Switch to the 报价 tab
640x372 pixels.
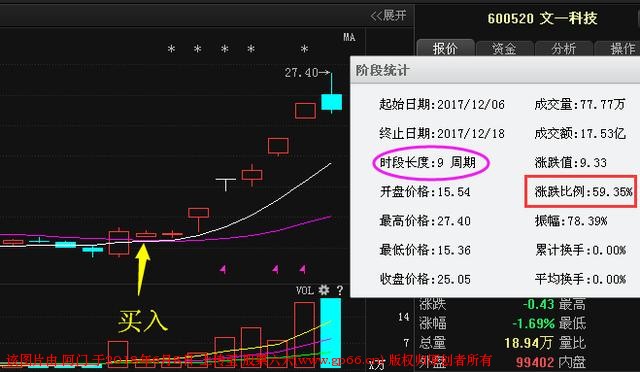coord(445,48)
